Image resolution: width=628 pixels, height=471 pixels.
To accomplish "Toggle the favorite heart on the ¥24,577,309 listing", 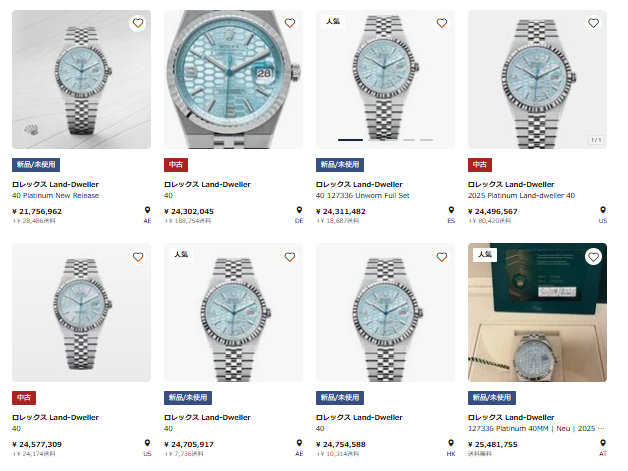I will click(x=138, y=256).
